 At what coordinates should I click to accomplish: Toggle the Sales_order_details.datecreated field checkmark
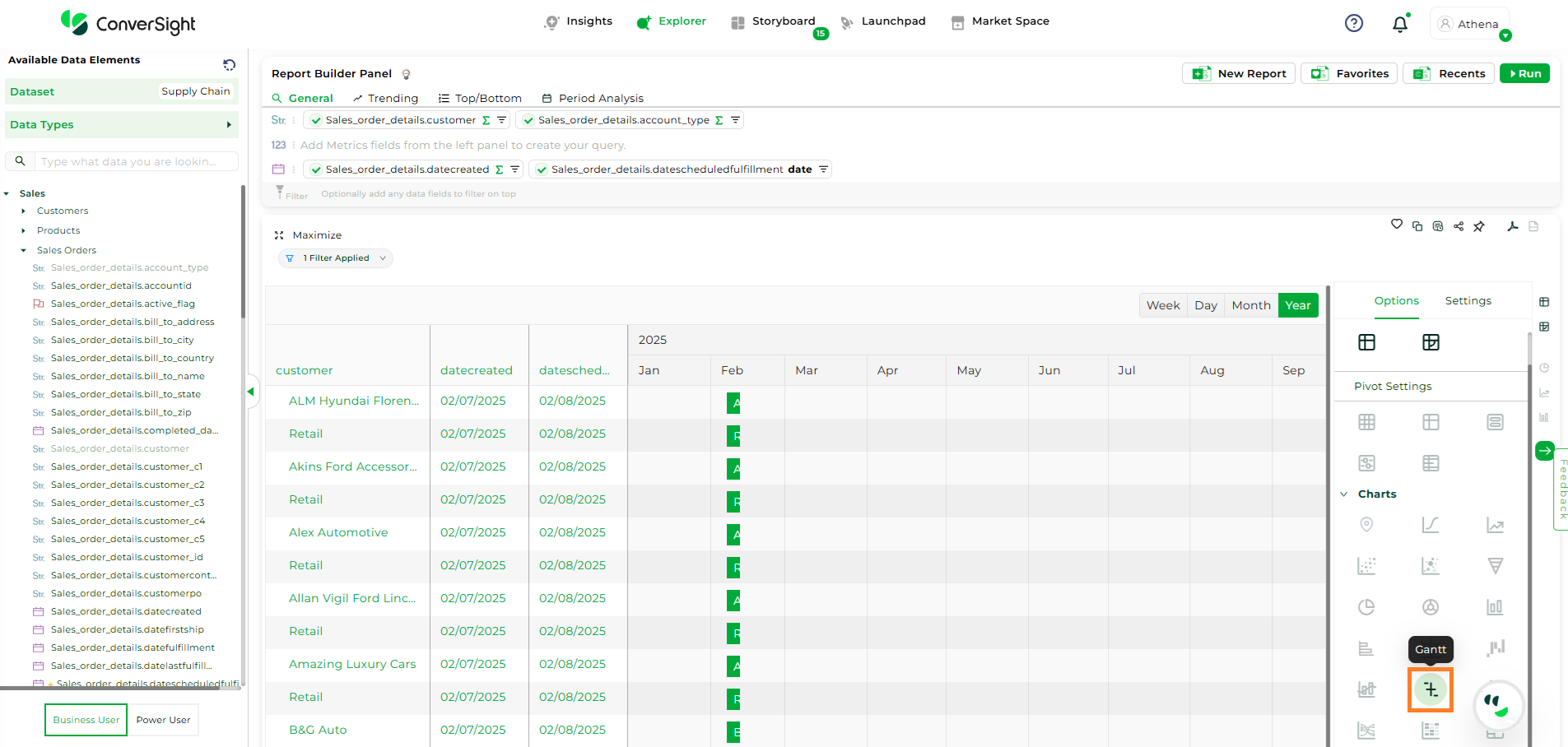[x=316, y=169]
